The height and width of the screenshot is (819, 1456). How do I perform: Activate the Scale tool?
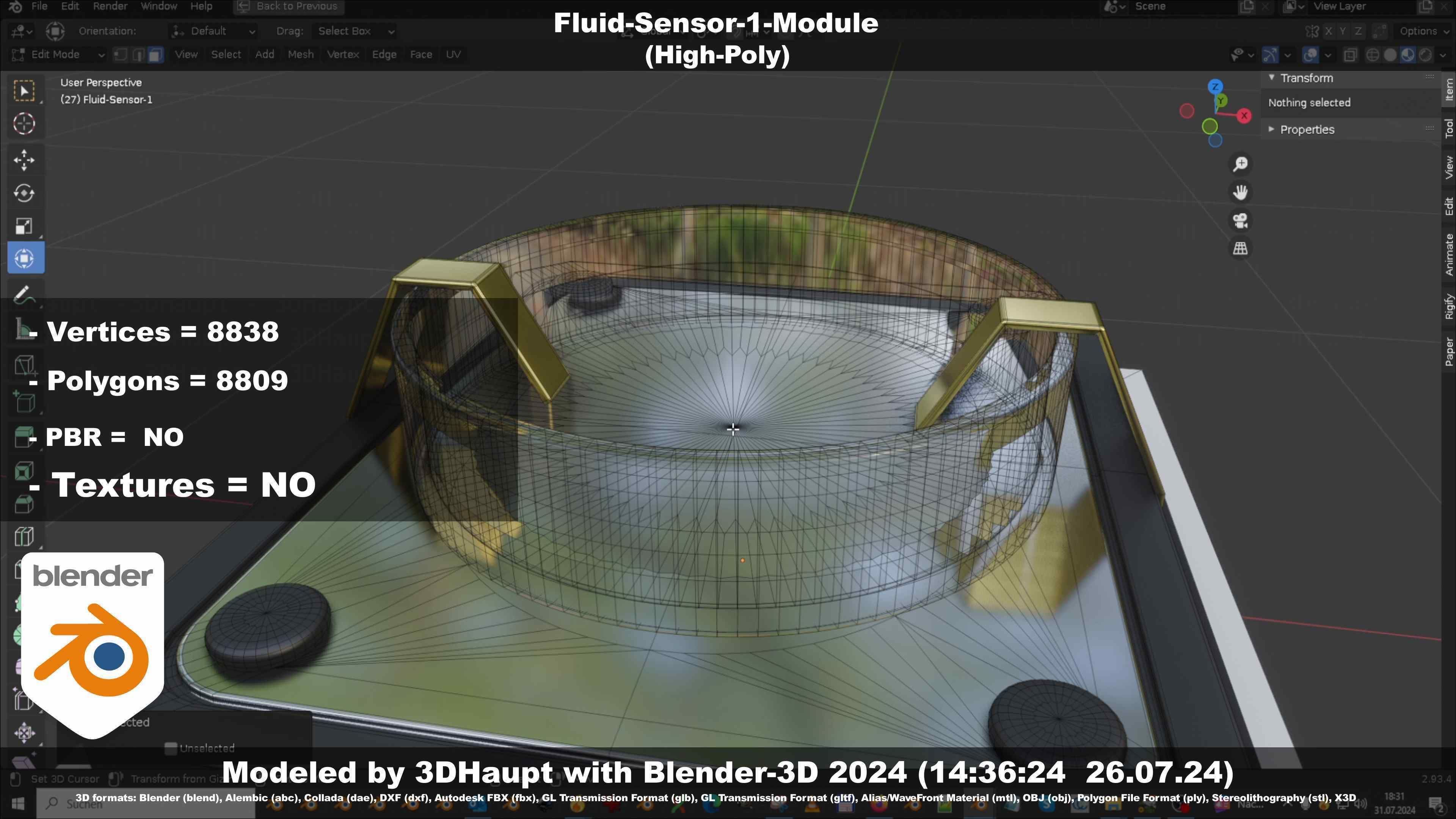[x=24, y=226]
